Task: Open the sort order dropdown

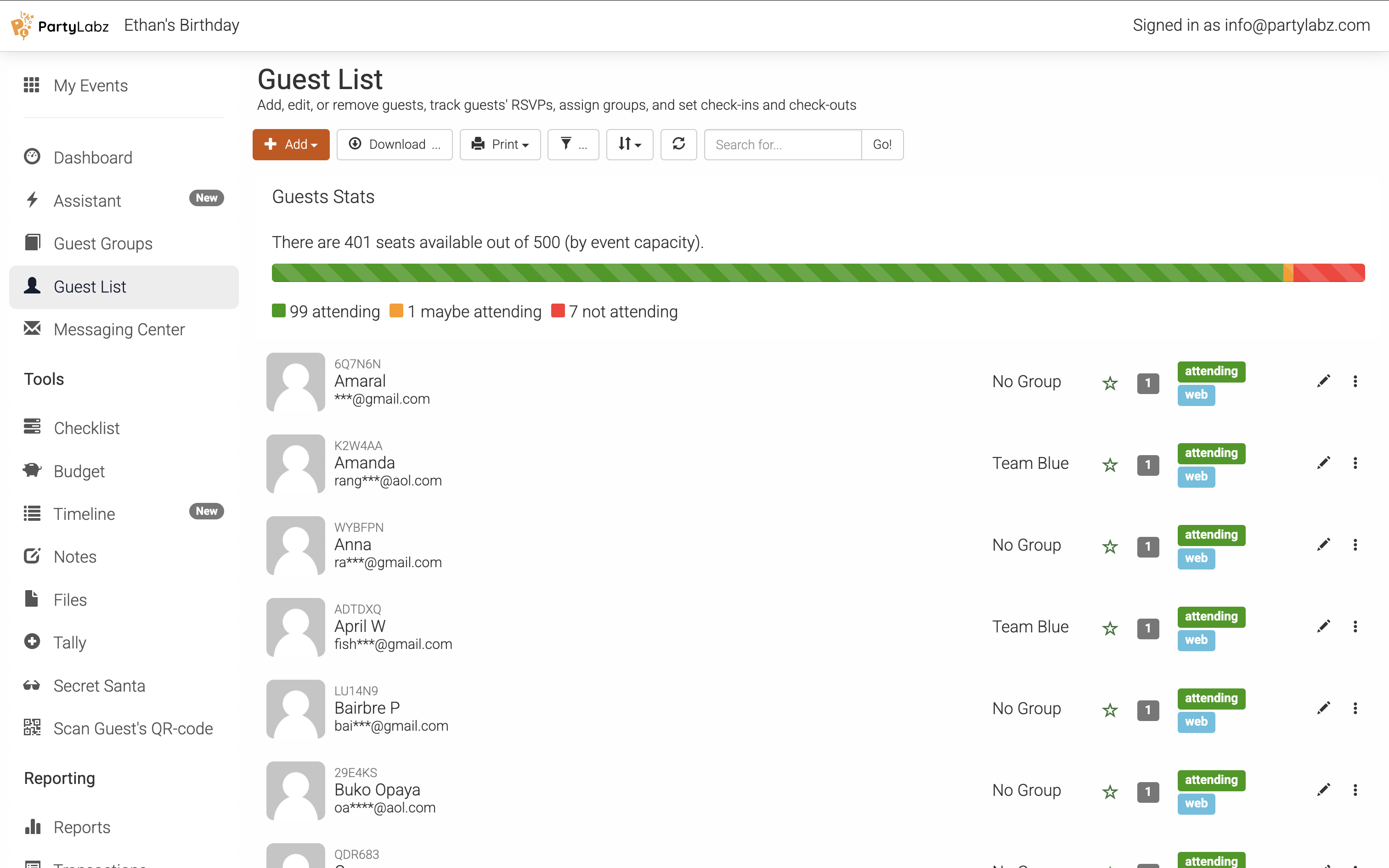Action: click(630, 144)
